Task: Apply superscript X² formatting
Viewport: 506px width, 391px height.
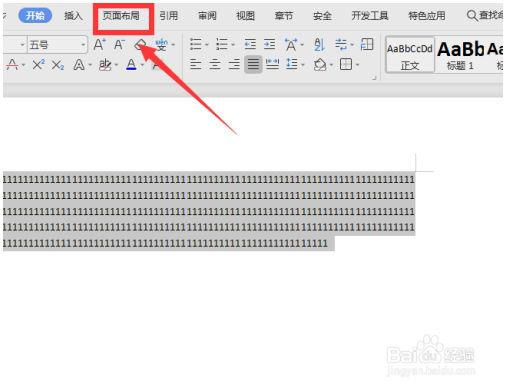Action: [x=39, y=65]
